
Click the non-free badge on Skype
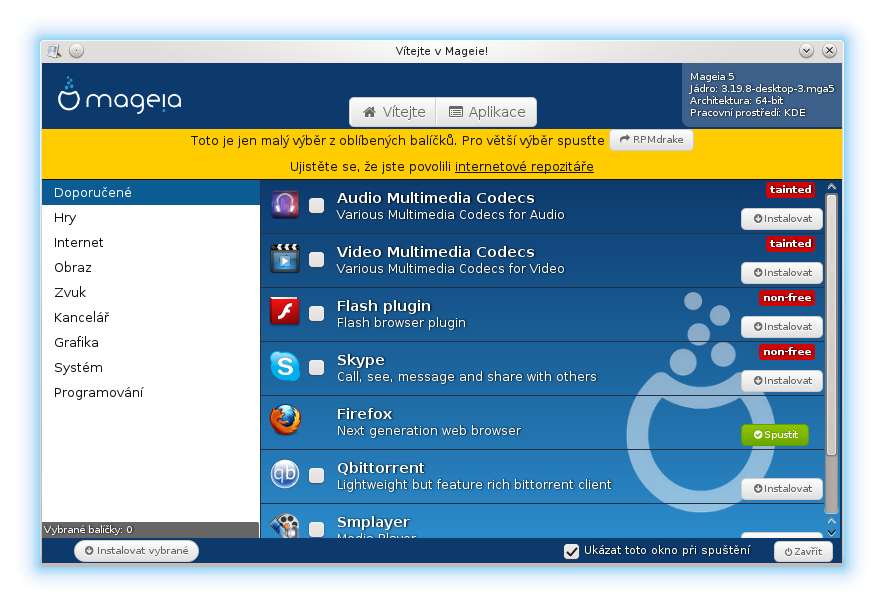pyautogui.click(x=787, y=352)
